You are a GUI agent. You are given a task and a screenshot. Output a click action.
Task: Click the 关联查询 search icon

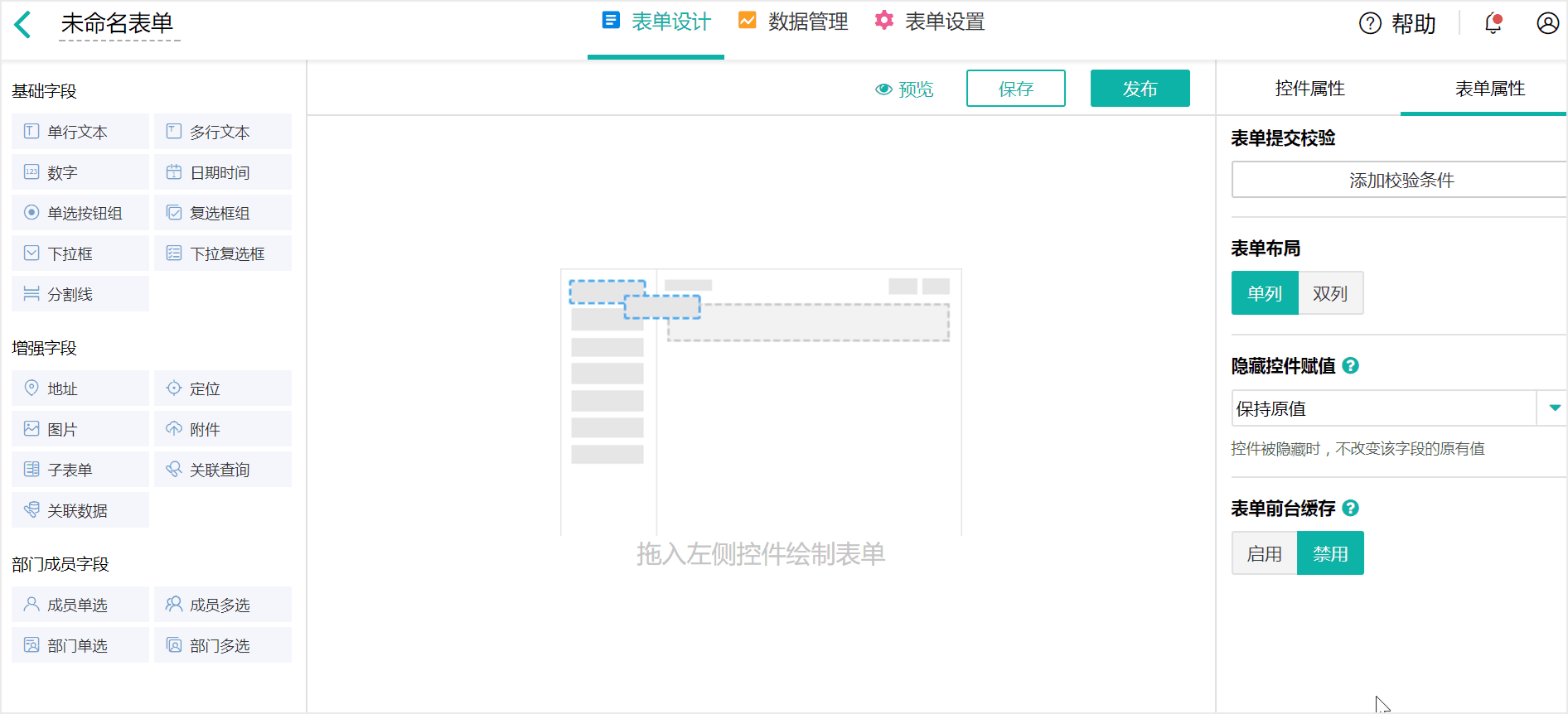click(x=174, y=469)
